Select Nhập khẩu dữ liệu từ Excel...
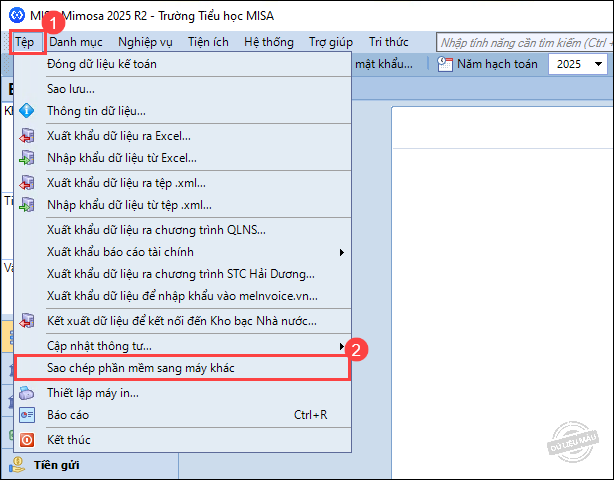614x480 pixels. coord(182,158)
